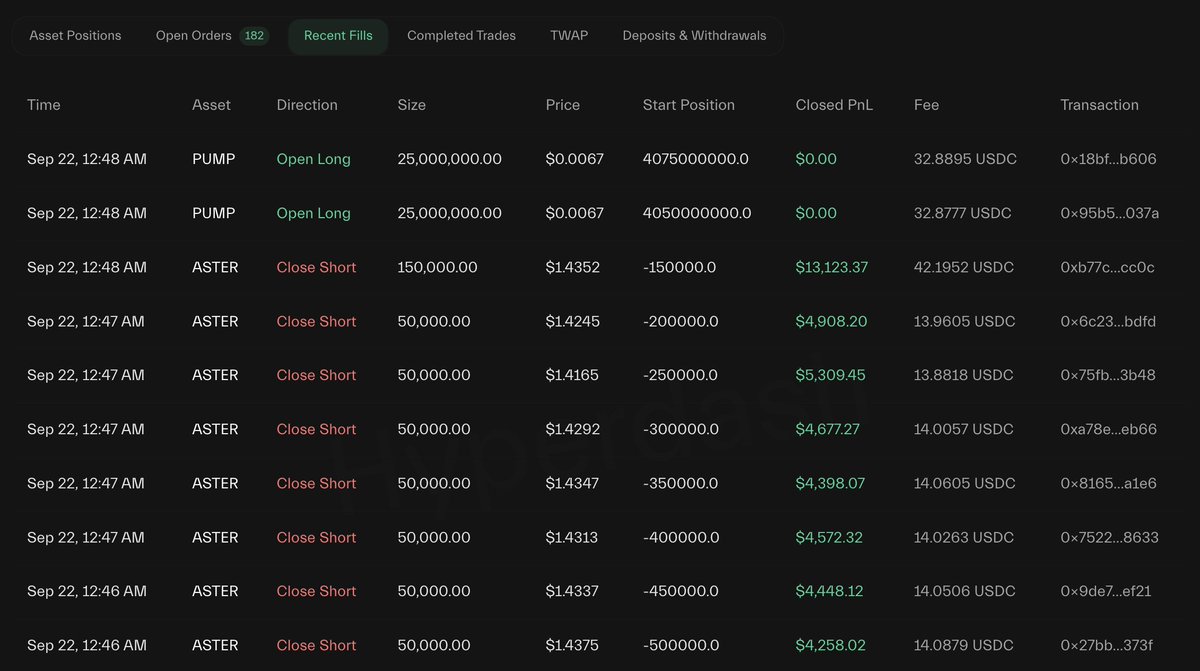Open transaction link 0x9de7...ef21

[1105, 591]
